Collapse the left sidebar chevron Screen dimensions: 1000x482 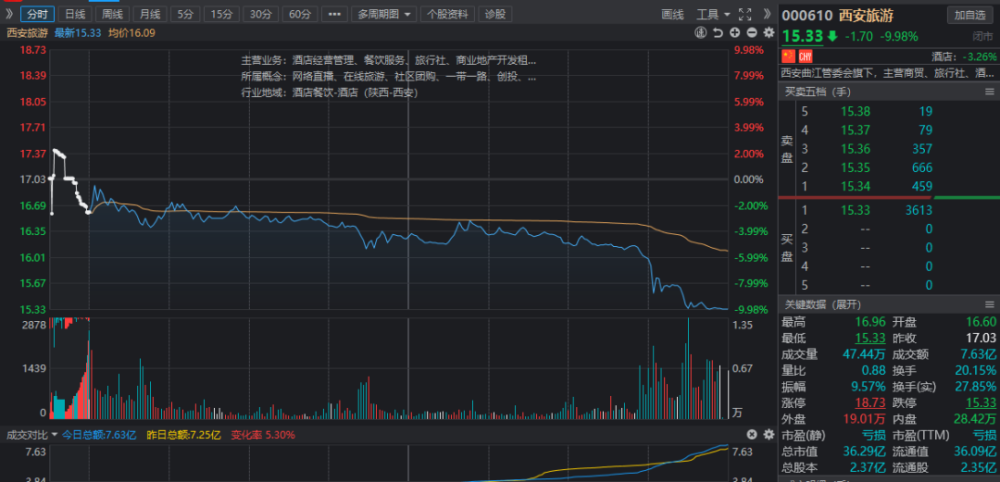(8, 13)
